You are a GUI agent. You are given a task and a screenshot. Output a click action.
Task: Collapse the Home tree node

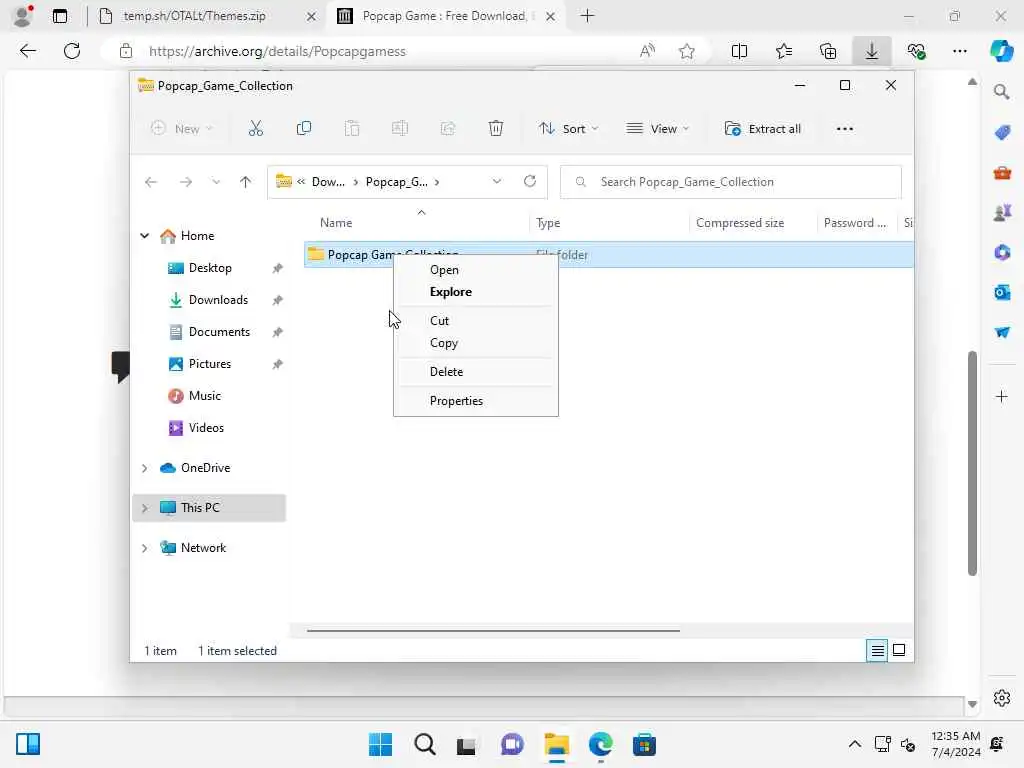click(x=144, y=236)
